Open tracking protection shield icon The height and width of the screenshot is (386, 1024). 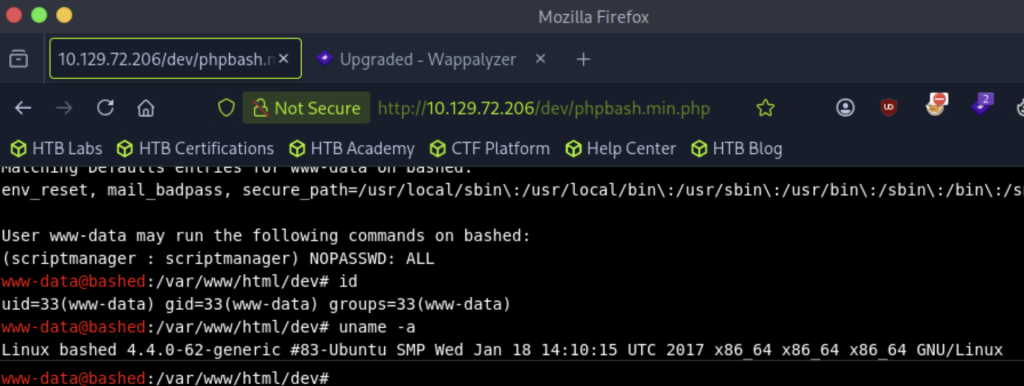coord(226,108)
